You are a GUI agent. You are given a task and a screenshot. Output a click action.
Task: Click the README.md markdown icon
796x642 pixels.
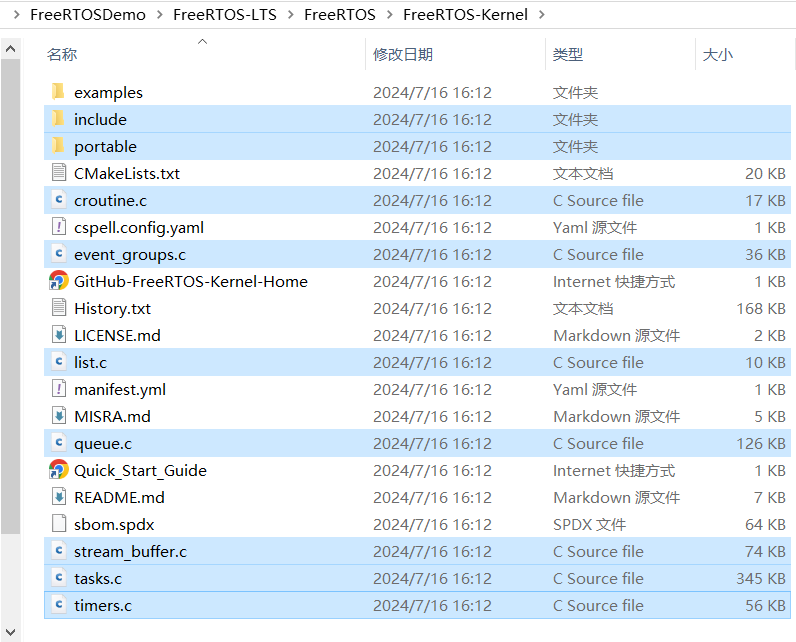[59, 497]
